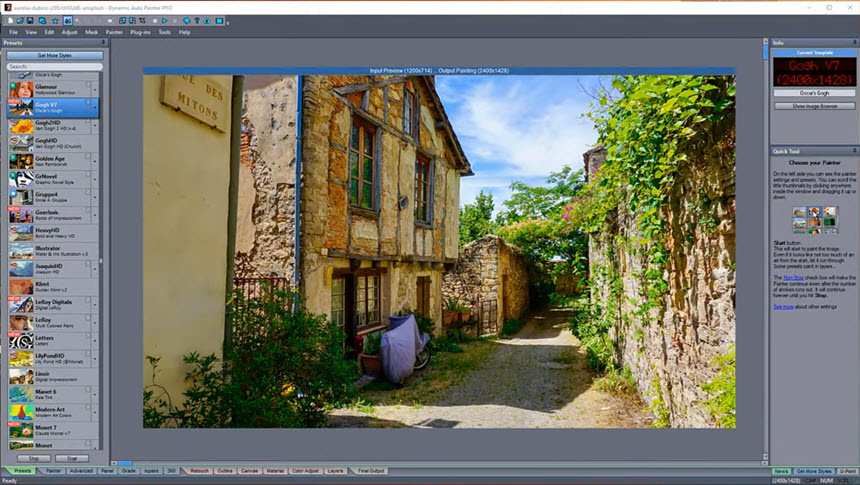Click the monitor preview icon in toolbar

click(x=219, y=20)
